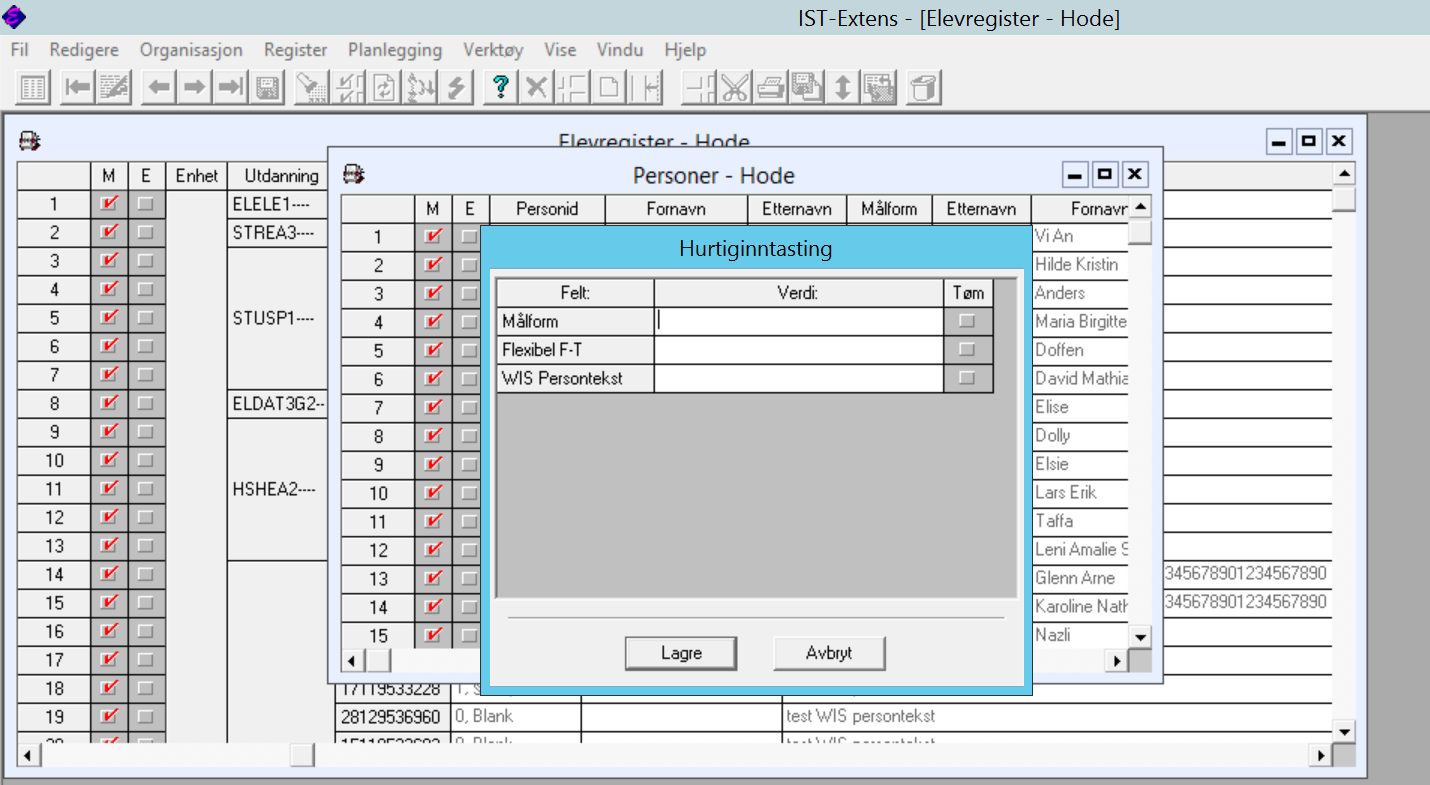
Task: Click the Enhet column header in Elevregister
Action: [x=196, y=176]
